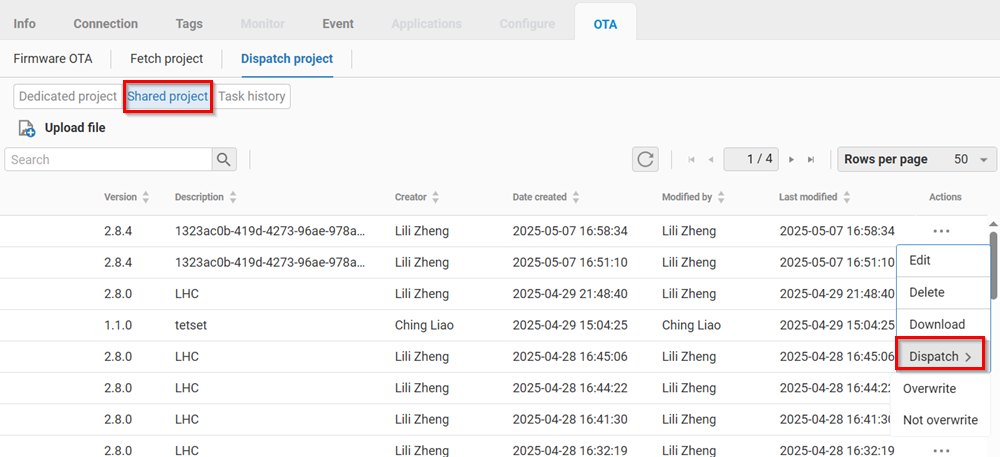Sort by Date created column
Screen dimensions: 1000x457
(575, 198)
